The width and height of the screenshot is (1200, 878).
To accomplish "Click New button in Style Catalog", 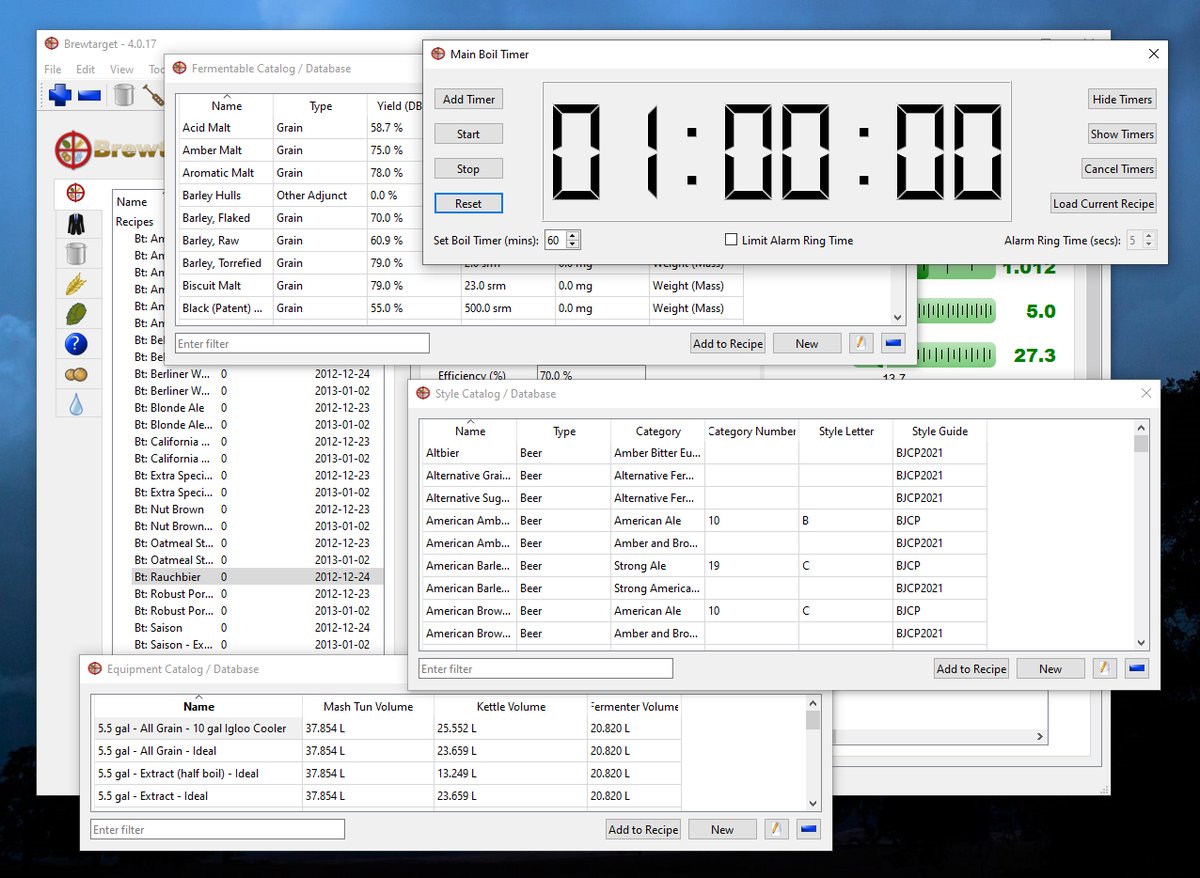I will pyautogui.click(x=1050, y=668).
